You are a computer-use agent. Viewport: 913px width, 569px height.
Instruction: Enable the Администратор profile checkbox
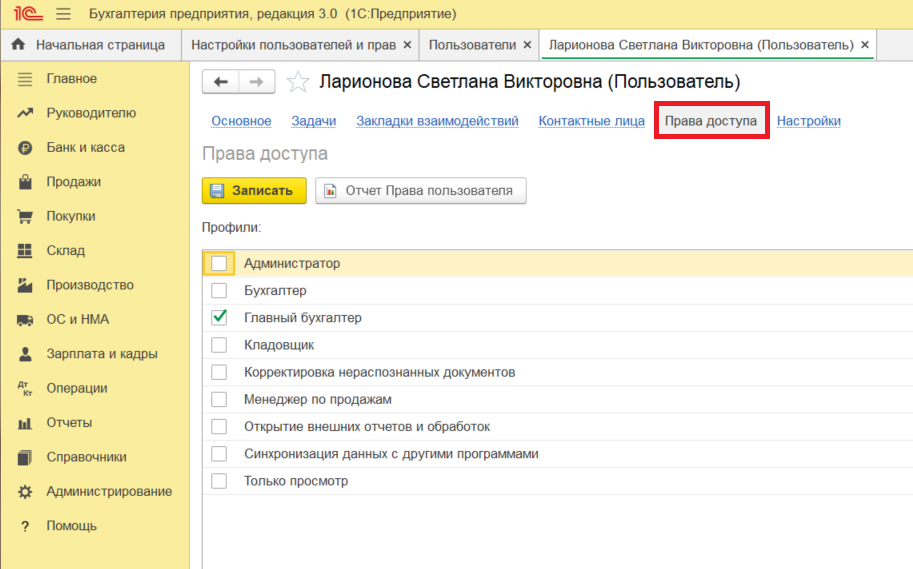pos(219,264)
